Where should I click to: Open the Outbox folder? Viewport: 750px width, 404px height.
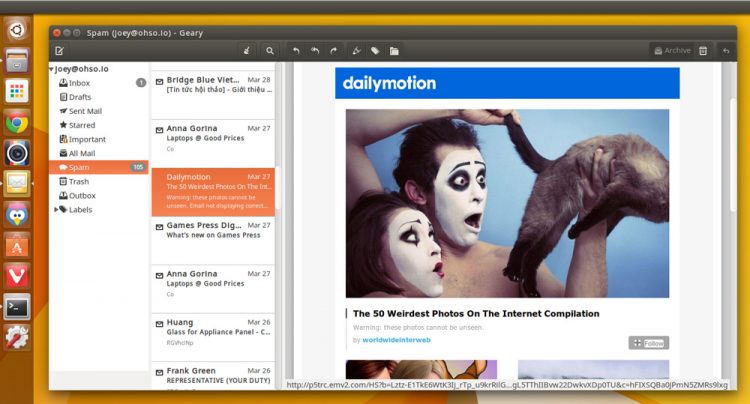tap(99, 196)
